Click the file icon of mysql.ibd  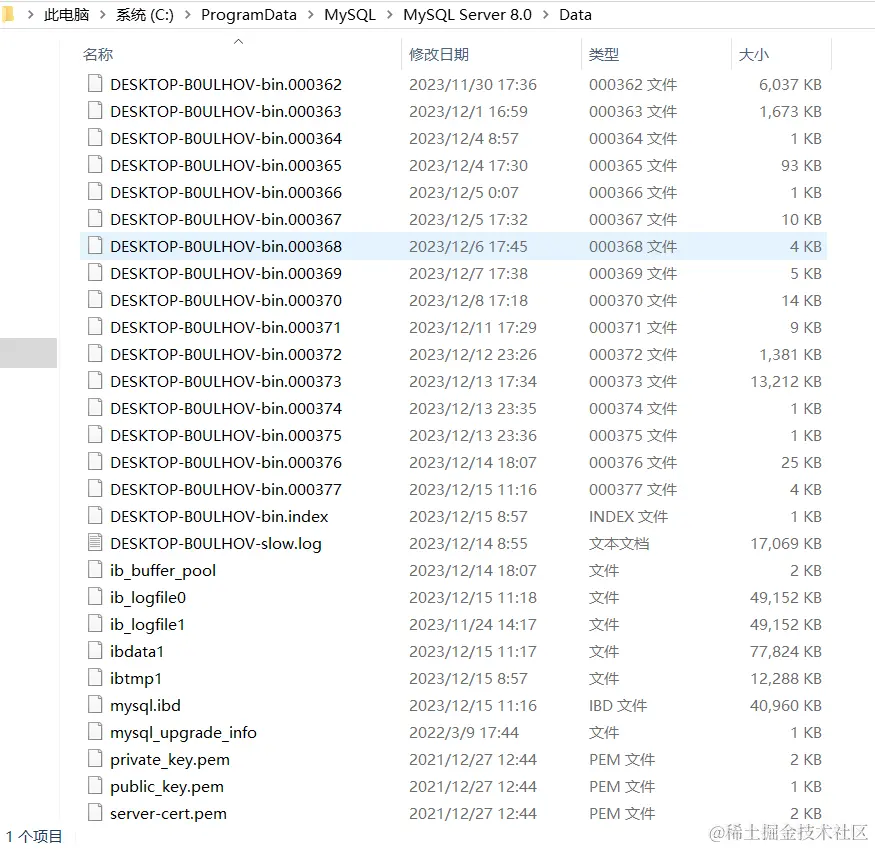point(95,705)
